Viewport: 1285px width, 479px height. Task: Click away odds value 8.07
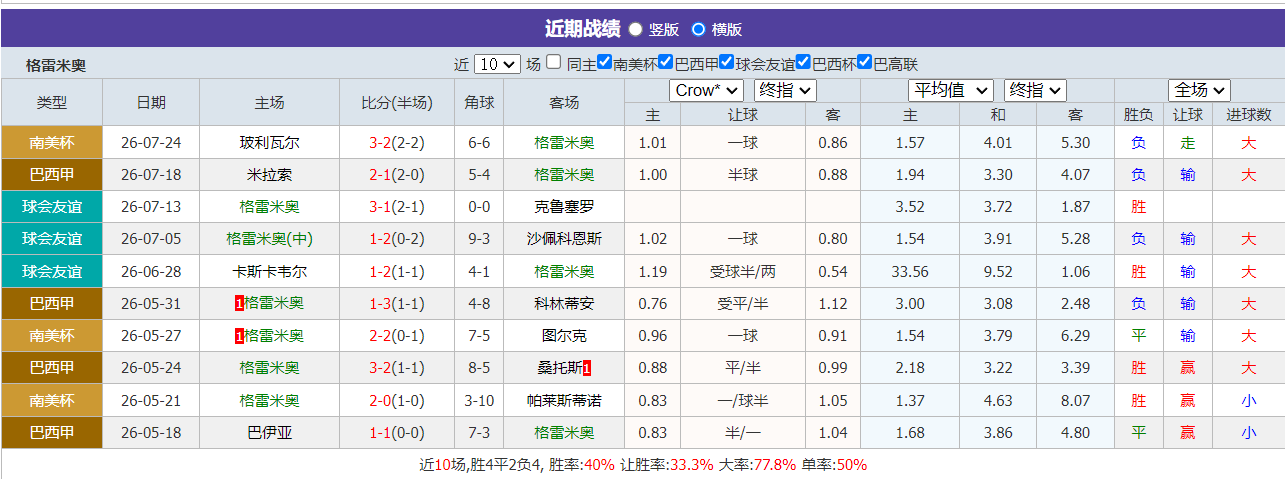pos(1075,400)
